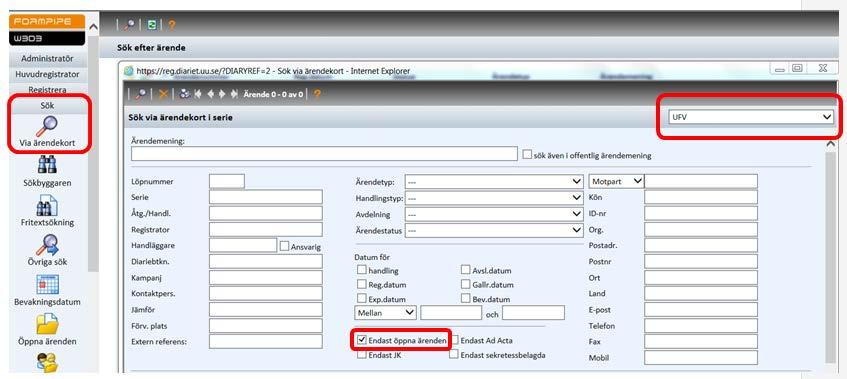This screenshot has width=847, height=379.
Task: Check the 'Endast JK' box
Action: pos(362,355)
